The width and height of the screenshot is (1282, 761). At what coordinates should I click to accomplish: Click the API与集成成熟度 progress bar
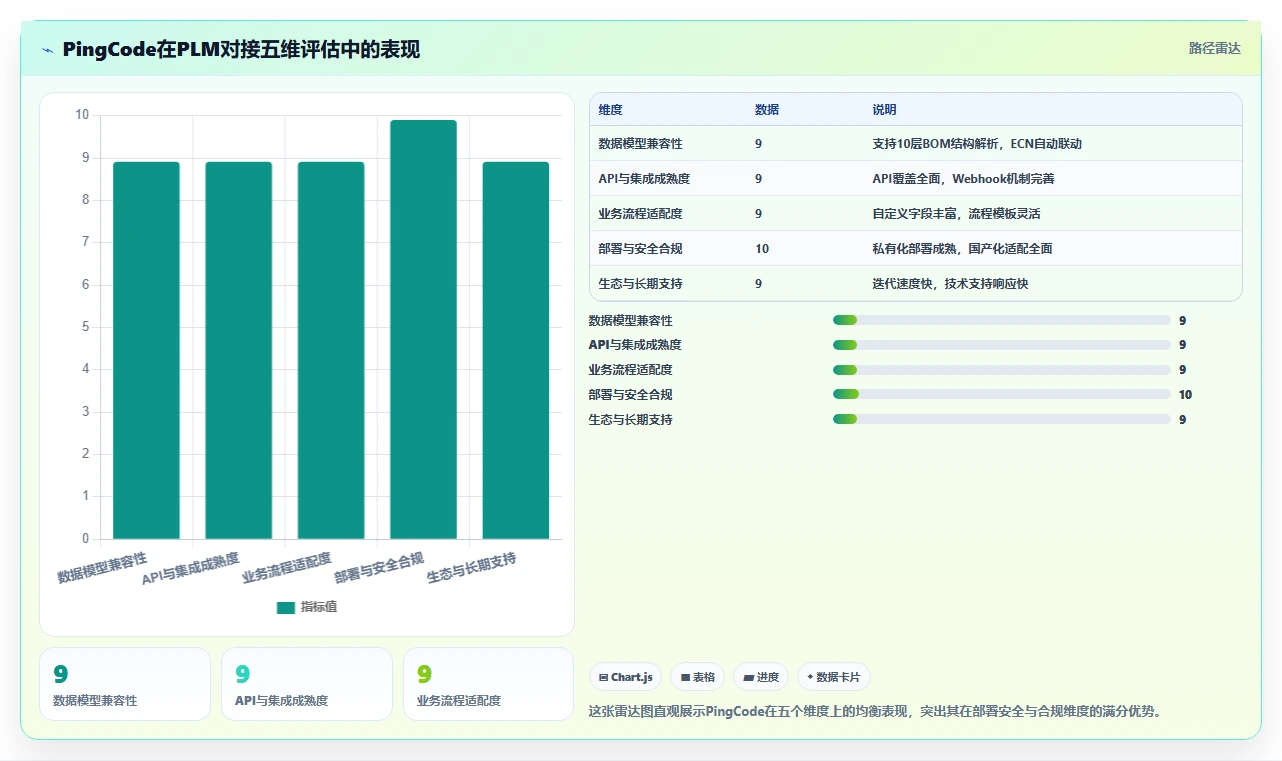[1001, 345]
